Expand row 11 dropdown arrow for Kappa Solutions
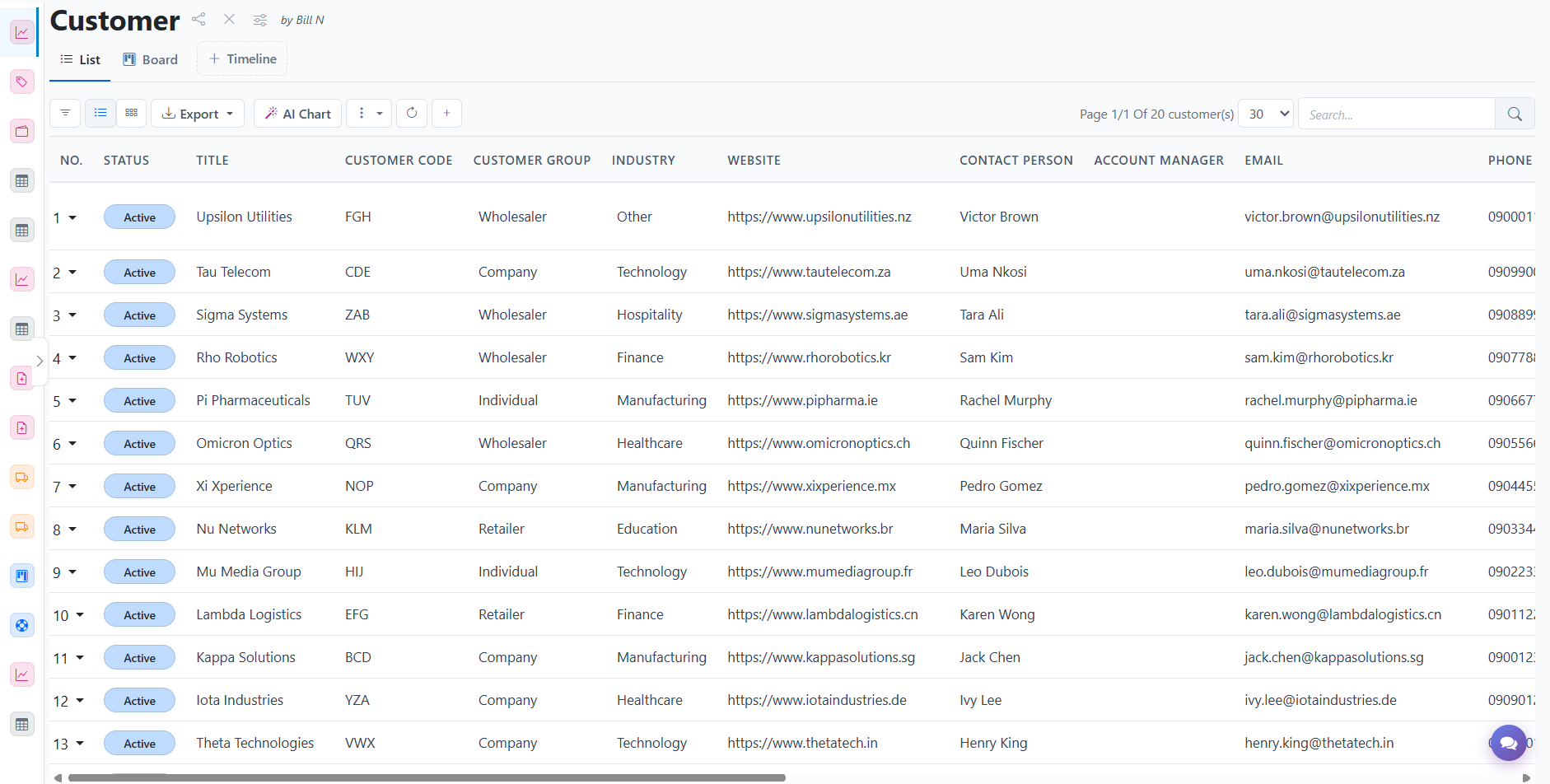Viewport: 1550px width, 784px height. click(x=80, y=658)
